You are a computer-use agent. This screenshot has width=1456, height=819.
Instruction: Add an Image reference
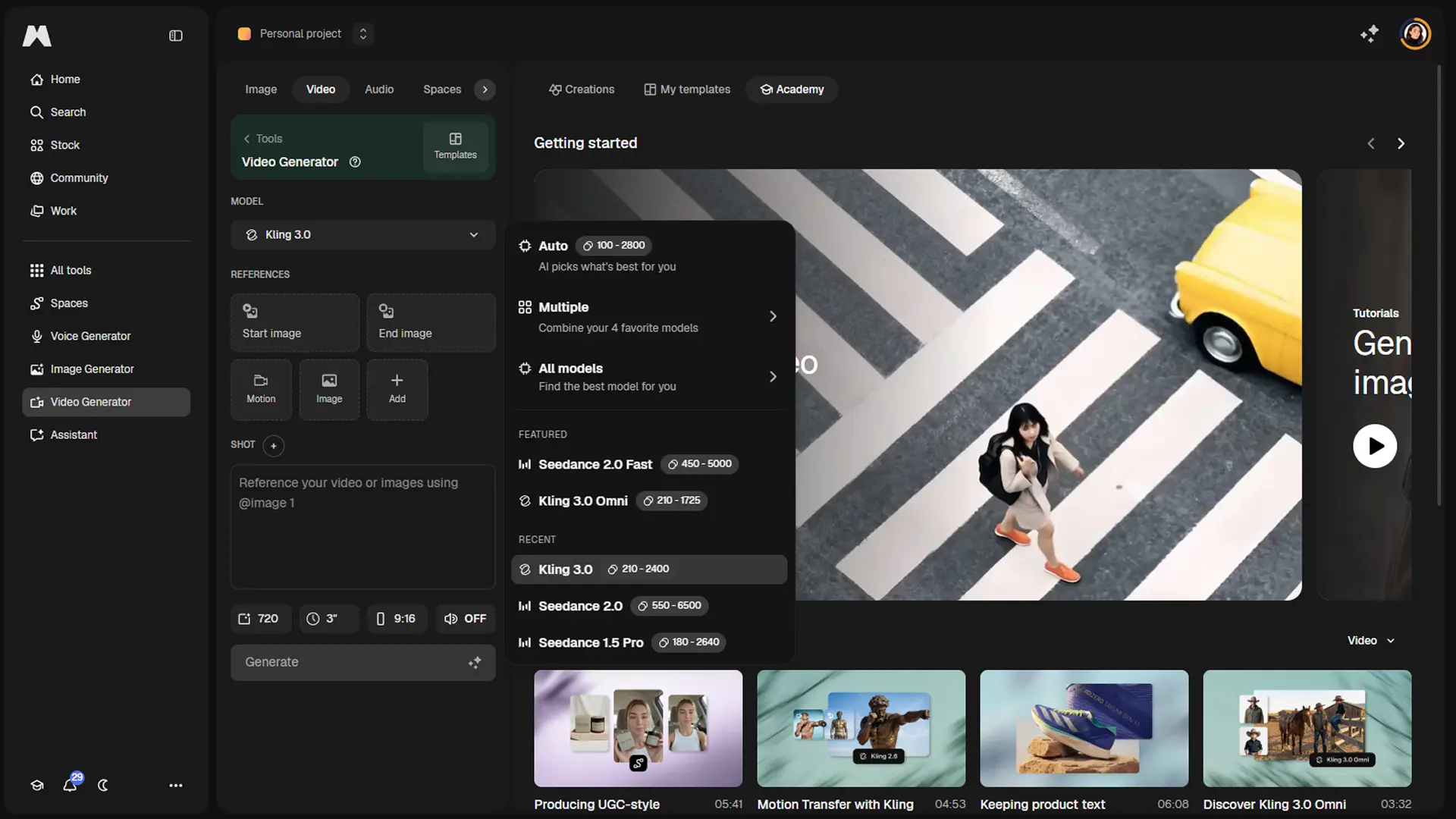(x=329, y=389)
